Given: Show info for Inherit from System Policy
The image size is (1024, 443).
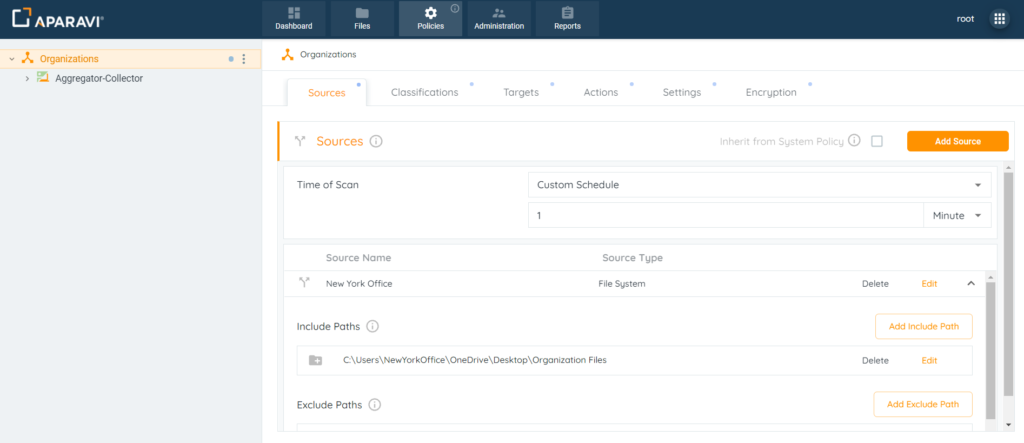Looking at the screenshot, I should coord(854,140).
